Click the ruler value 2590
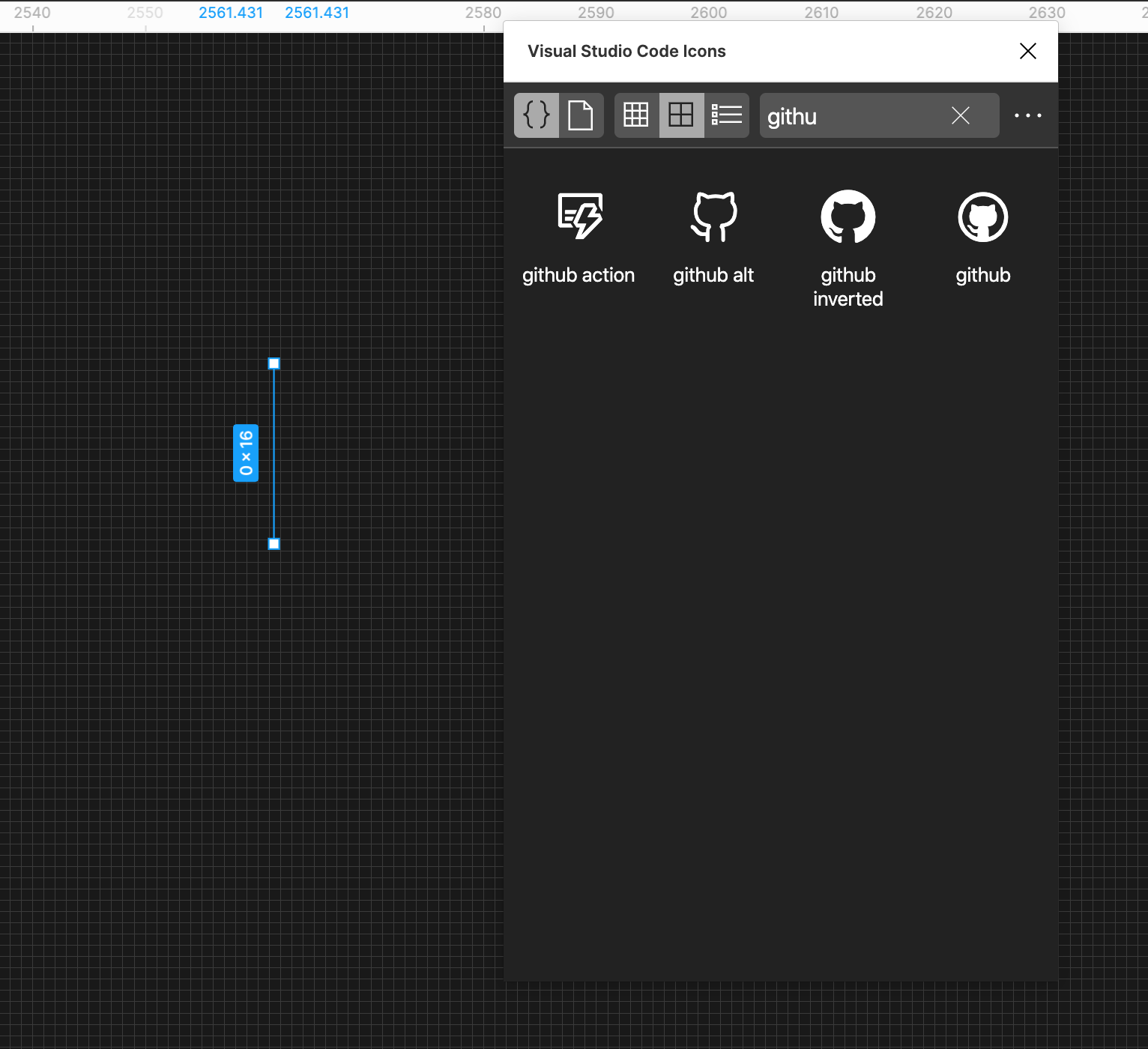 pos(596,13)
